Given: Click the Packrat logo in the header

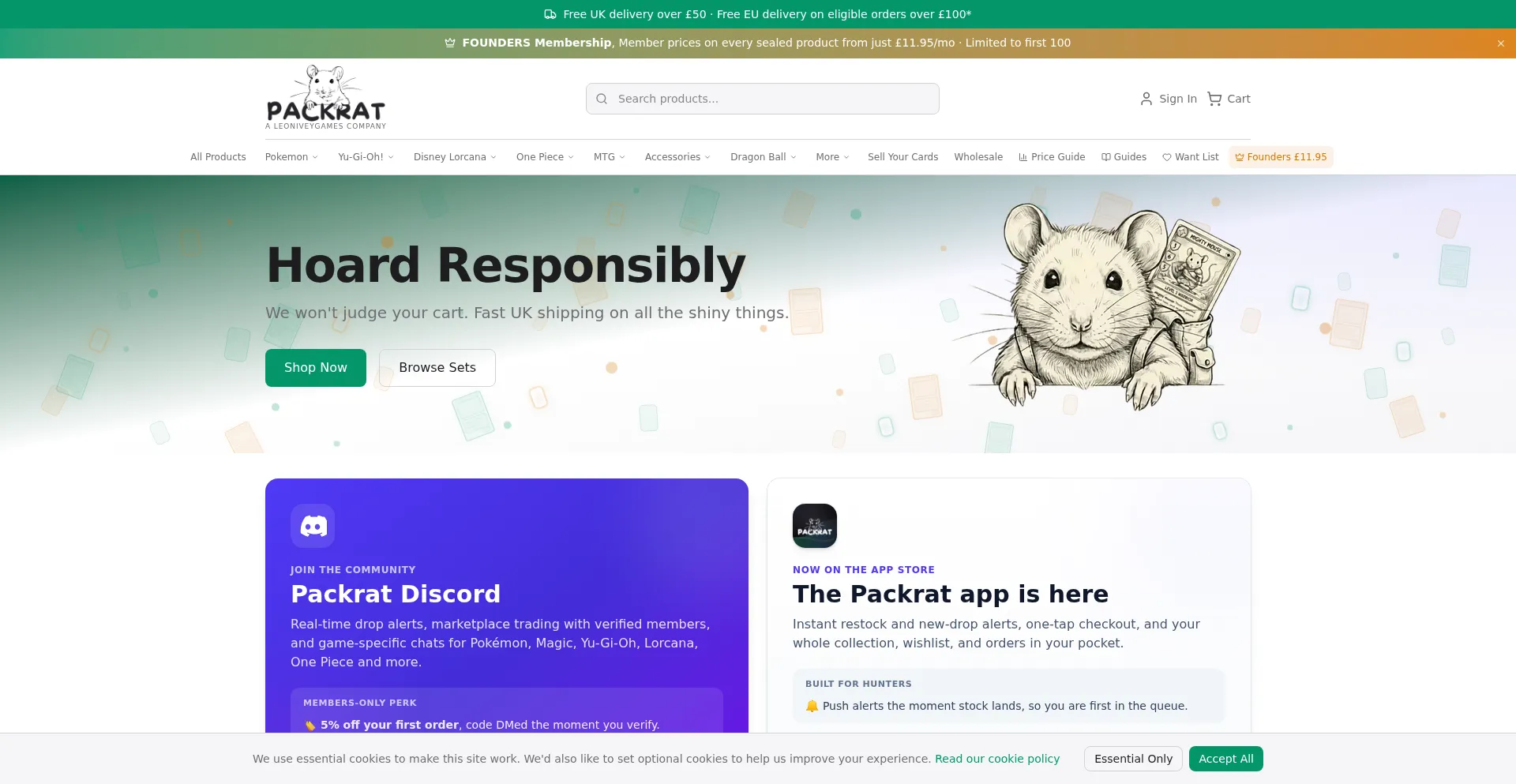Looking at the screenshot, I should click(x=326, y=97).
